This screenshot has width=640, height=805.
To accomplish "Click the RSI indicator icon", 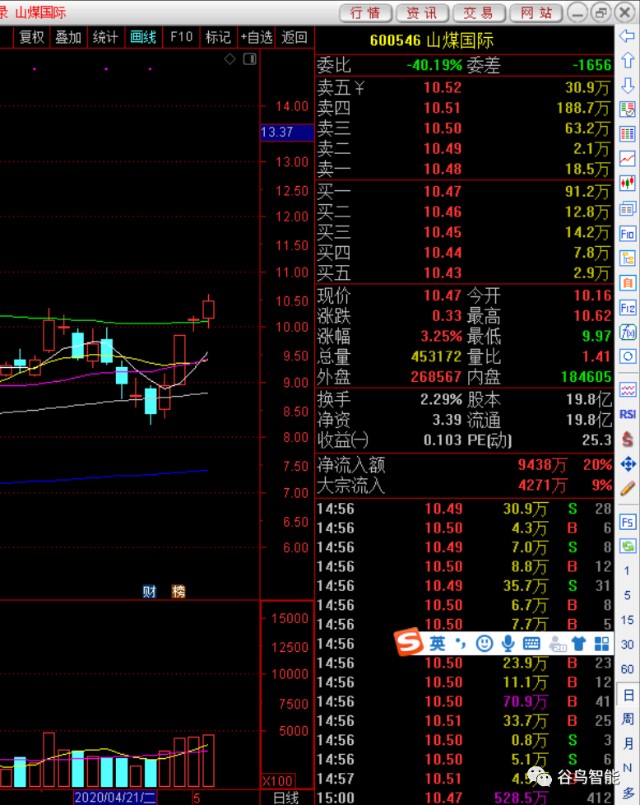I will pyautogui.click(x=627, y=414).
